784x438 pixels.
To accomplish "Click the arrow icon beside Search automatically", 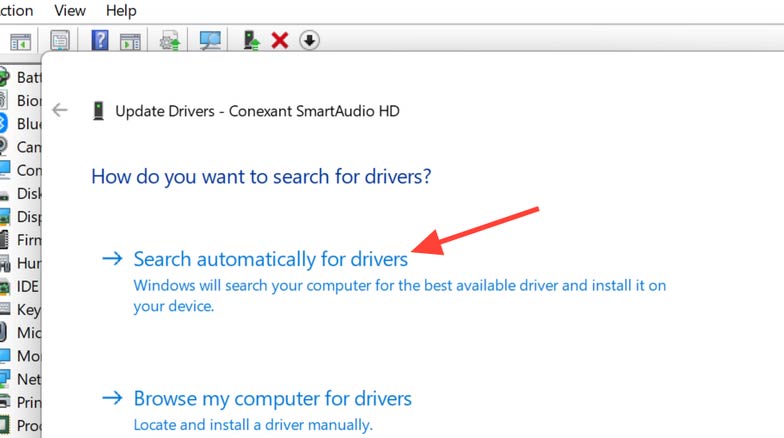I will pyautogui.click(x=112, y=258).
